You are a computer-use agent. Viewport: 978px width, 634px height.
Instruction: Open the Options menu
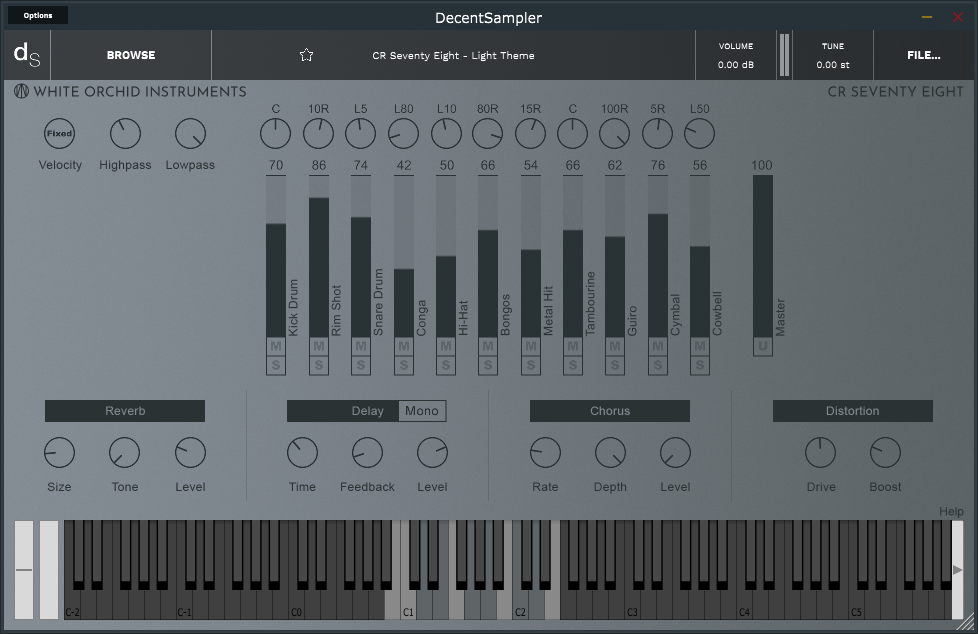(x=38, y=16)
